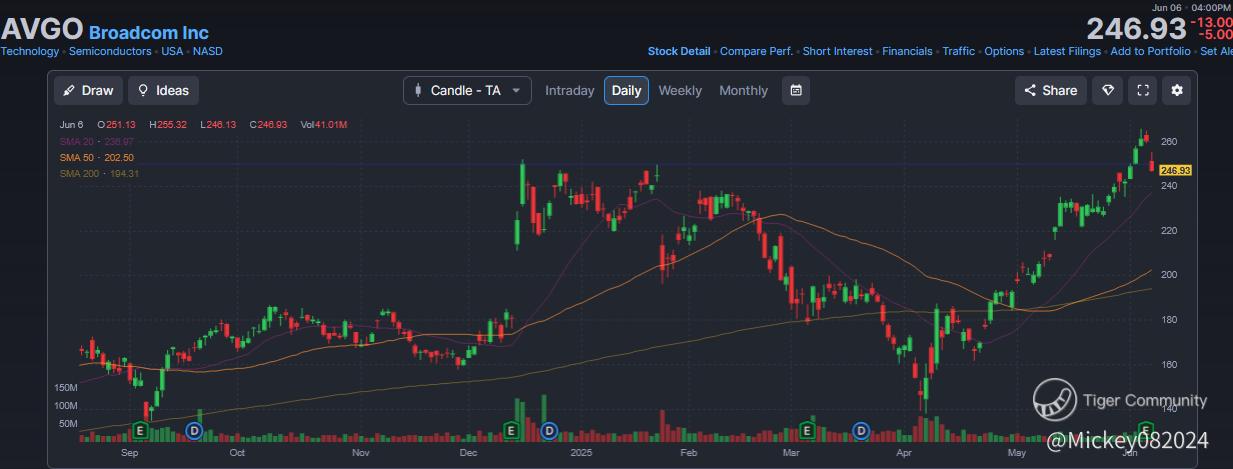Click the 150M volume axis label
This screenshot has height=469, width=1233.
click(x=66, y=387)
